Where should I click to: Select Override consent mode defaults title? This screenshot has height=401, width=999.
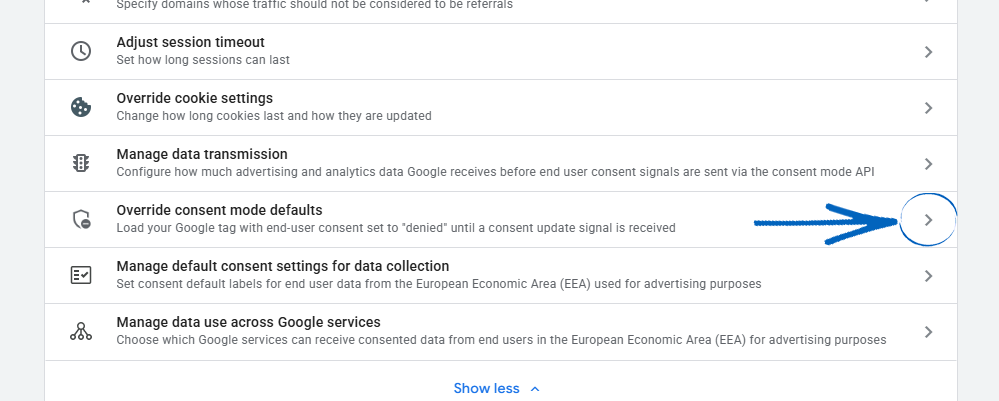[x=219, y=210]
